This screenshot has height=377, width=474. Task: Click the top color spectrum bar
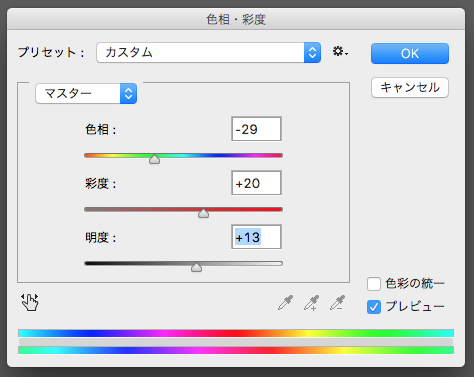236,333
